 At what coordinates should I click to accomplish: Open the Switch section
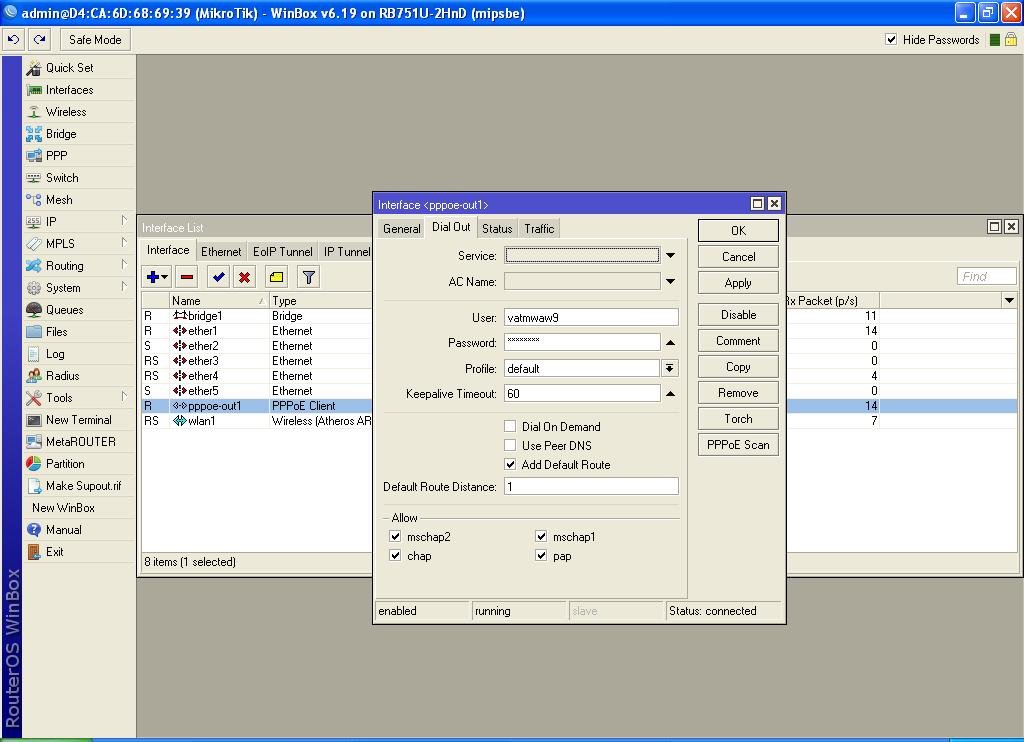coord(62,178)
